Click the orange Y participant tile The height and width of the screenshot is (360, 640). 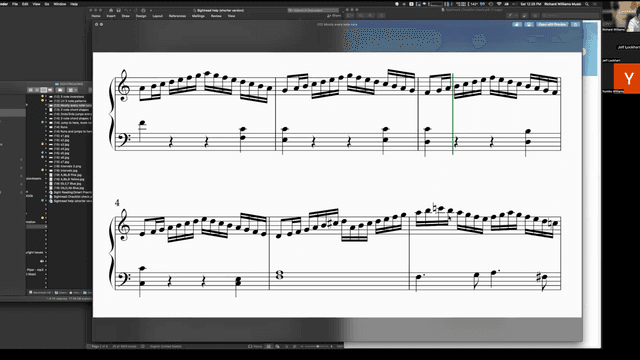pyautogui.click(x=628, y=78)
